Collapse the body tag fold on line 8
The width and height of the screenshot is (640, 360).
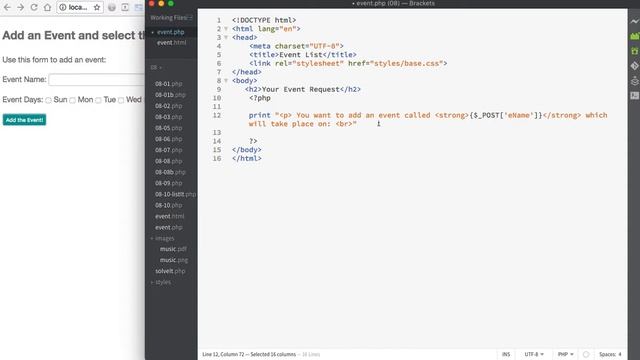tap(226, 81)
